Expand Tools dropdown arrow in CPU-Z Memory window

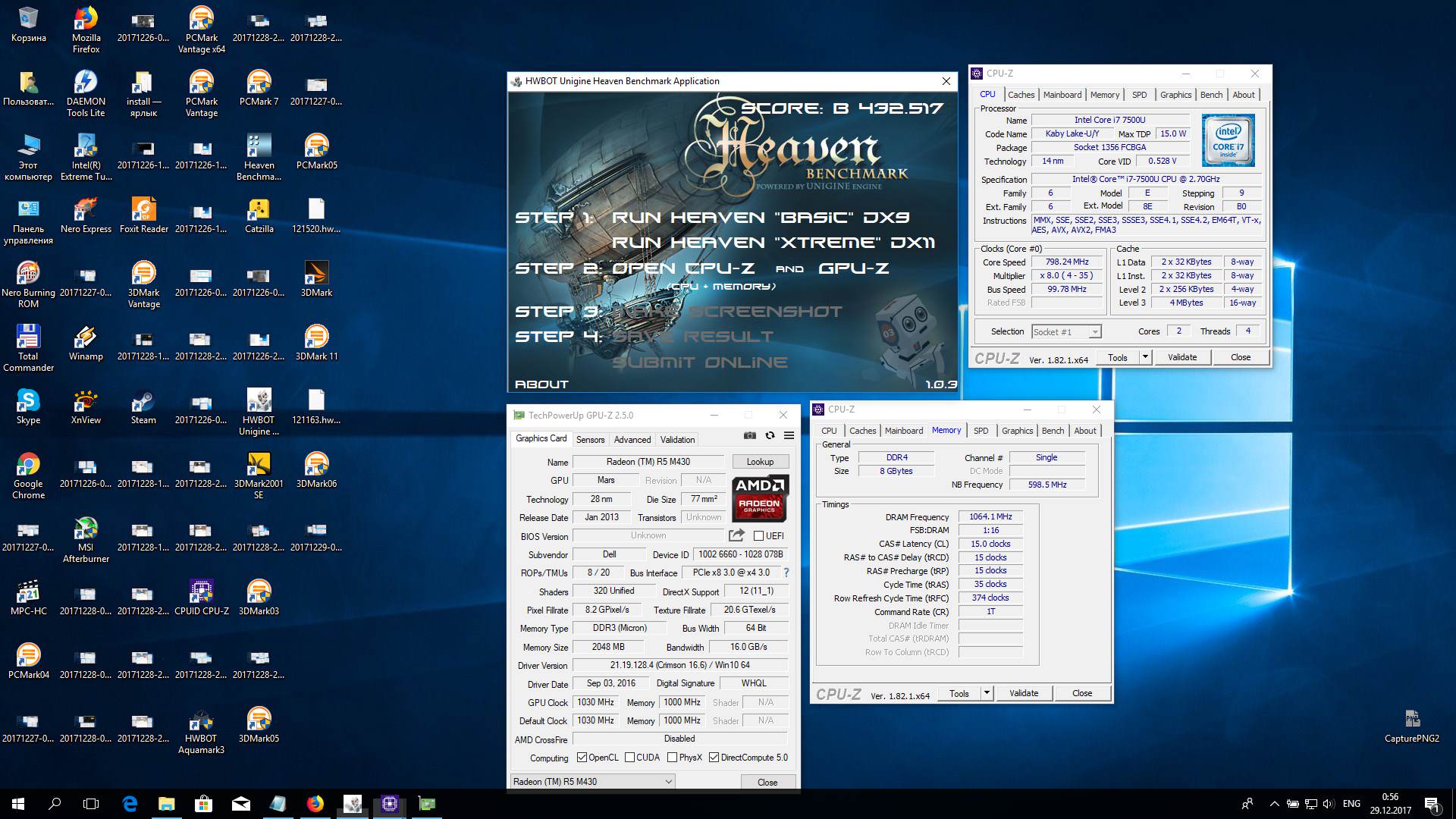[987, 693]
